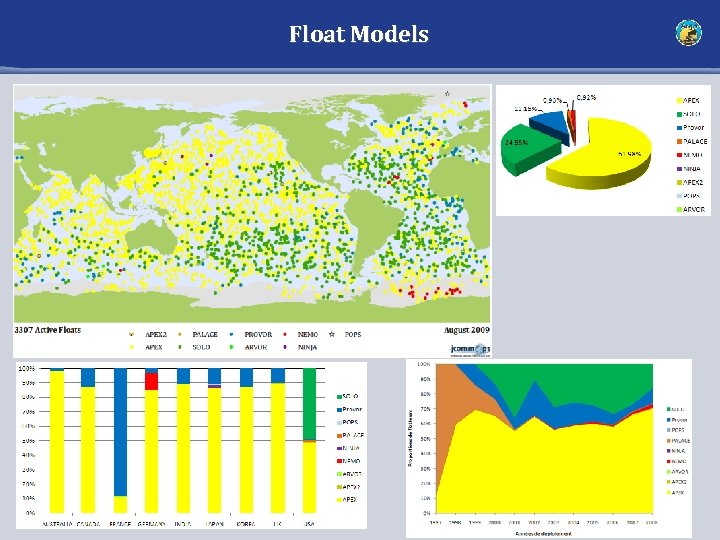Viewport: 720px width, 540px height.
Task: Click the "3307 Active Floats" caption
Action: point(48,330)
